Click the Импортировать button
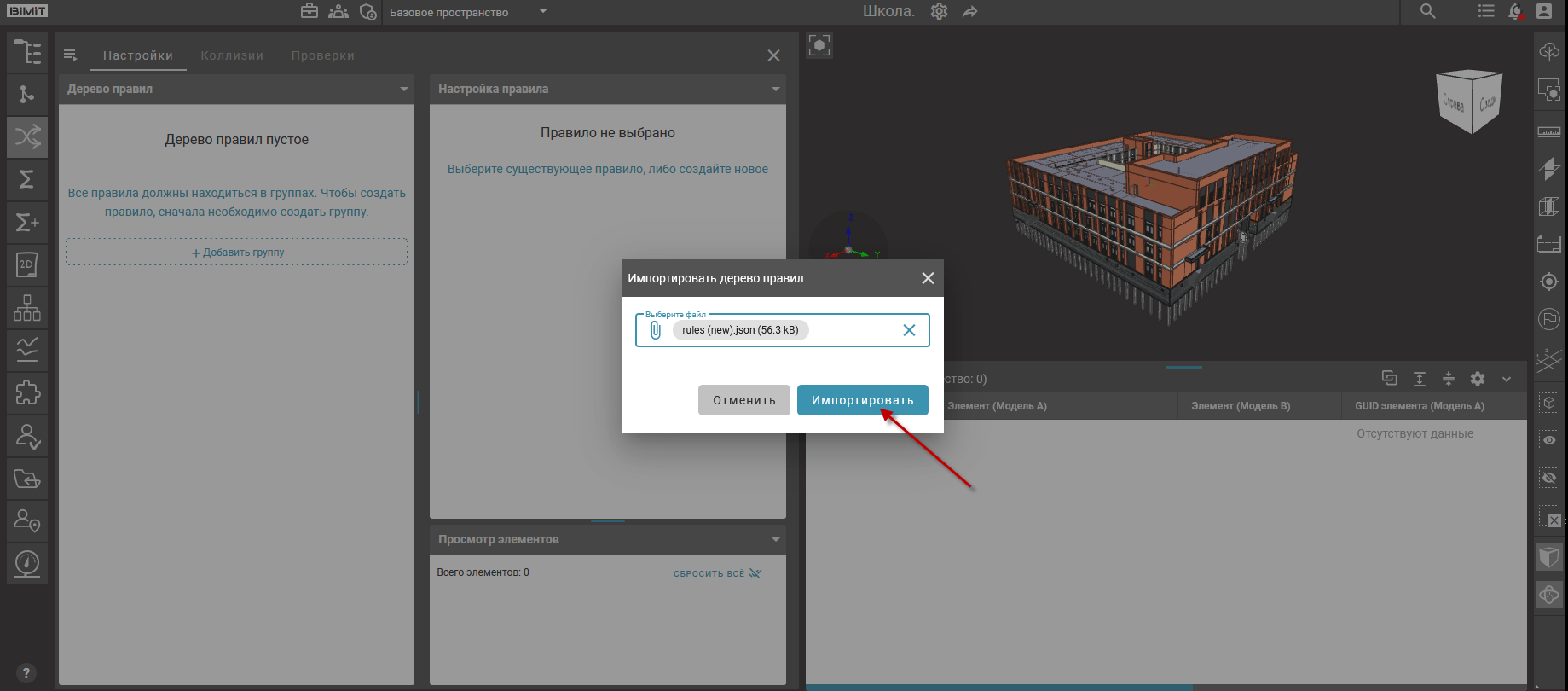Viewport: 1568px width, 691px height. 862,400
